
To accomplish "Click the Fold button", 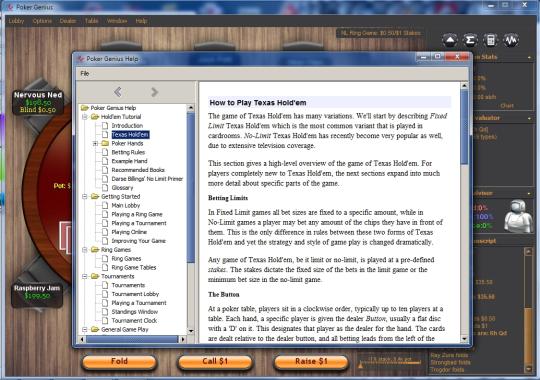I will [x=119, y=361].
